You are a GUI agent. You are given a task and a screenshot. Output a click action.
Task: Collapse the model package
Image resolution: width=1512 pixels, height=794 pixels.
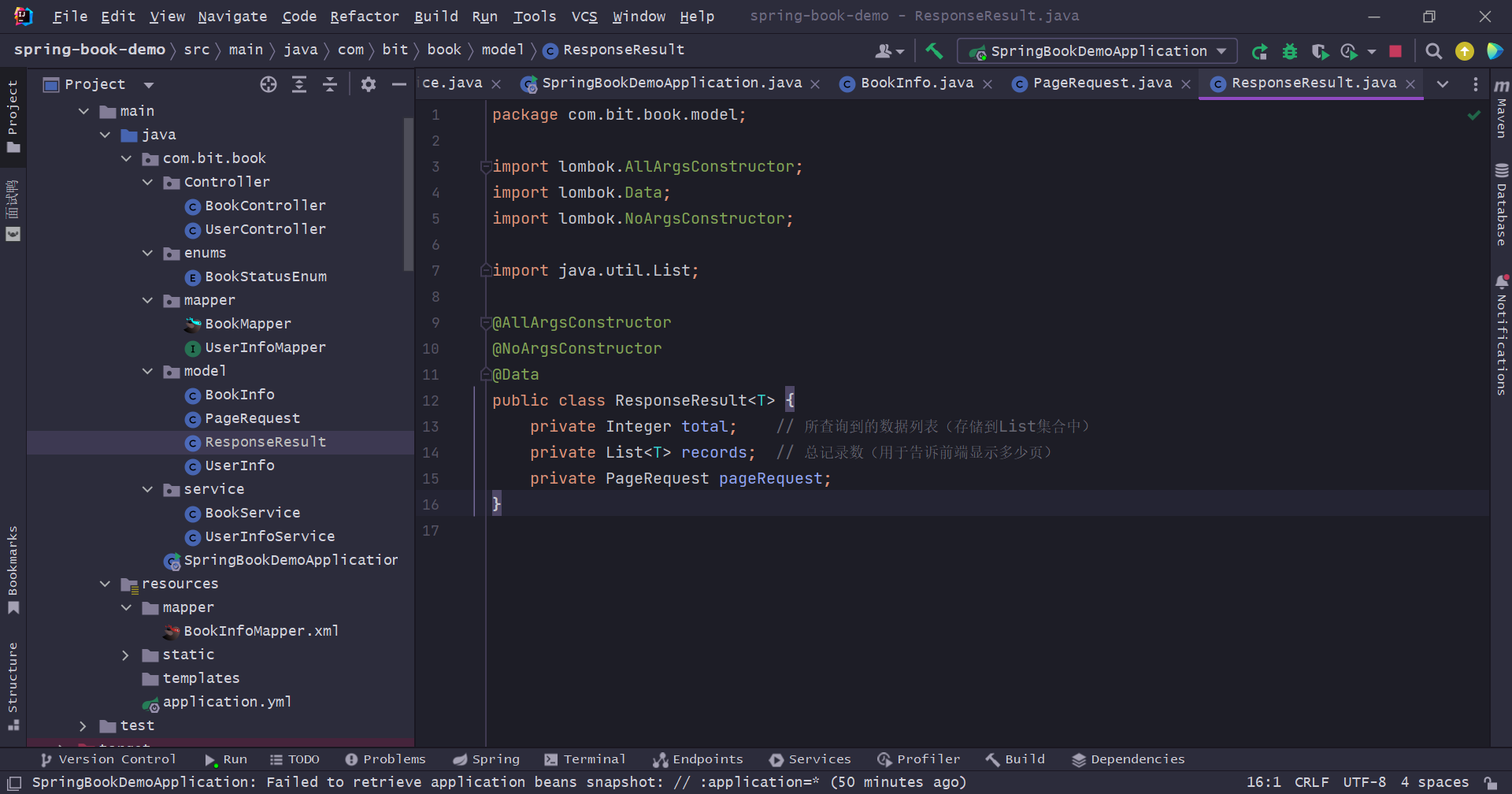[x=147, y=372]
